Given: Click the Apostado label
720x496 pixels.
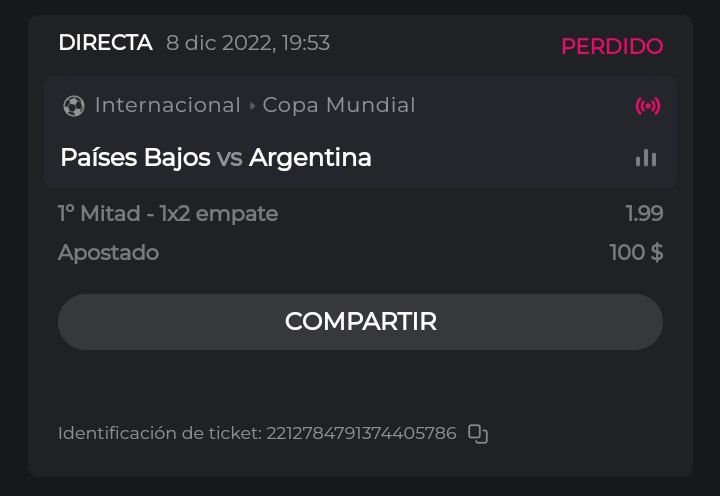Looking at the screenshot, I should [108, 252].
